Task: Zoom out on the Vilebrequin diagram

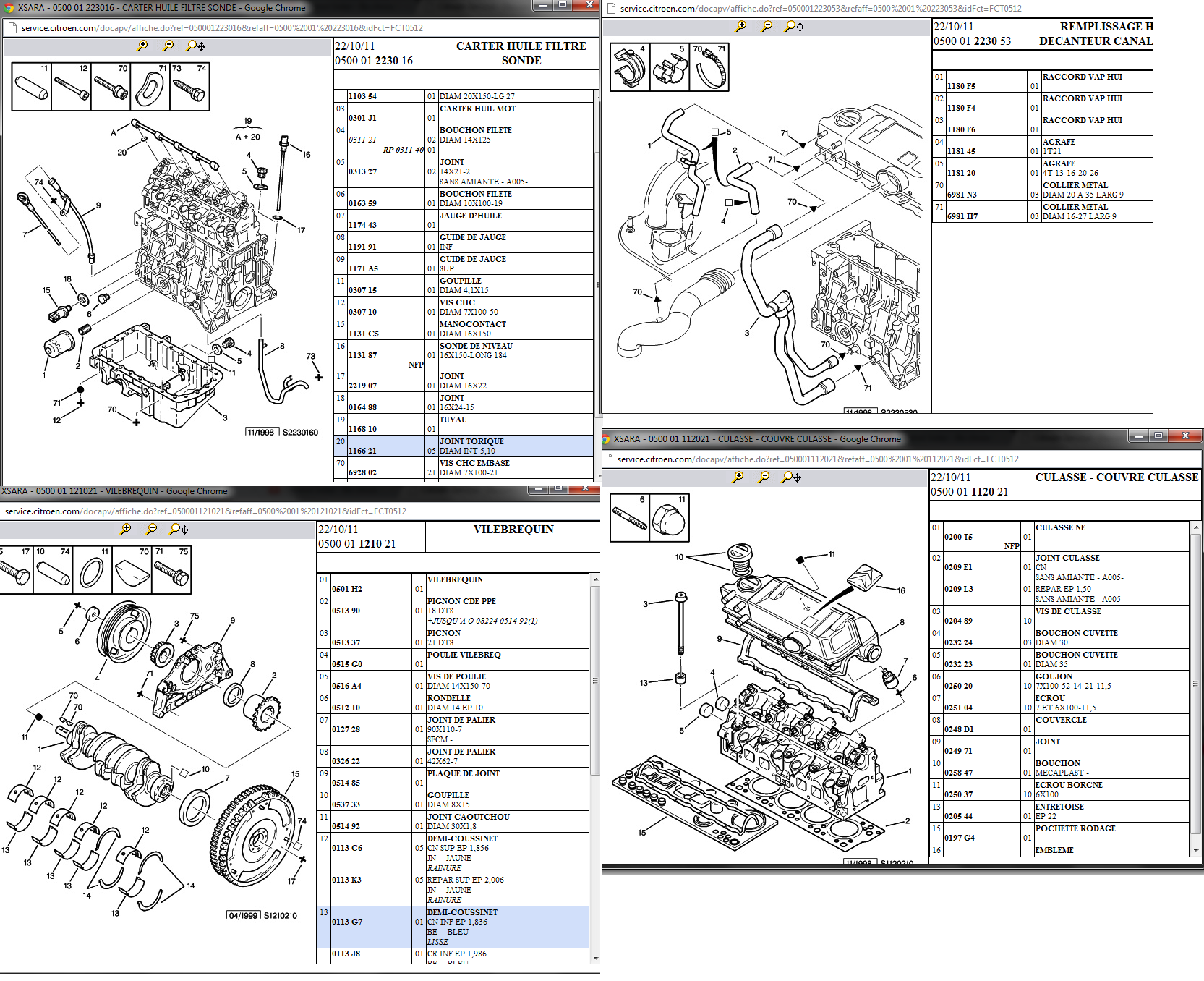Action: click(151, 529)
